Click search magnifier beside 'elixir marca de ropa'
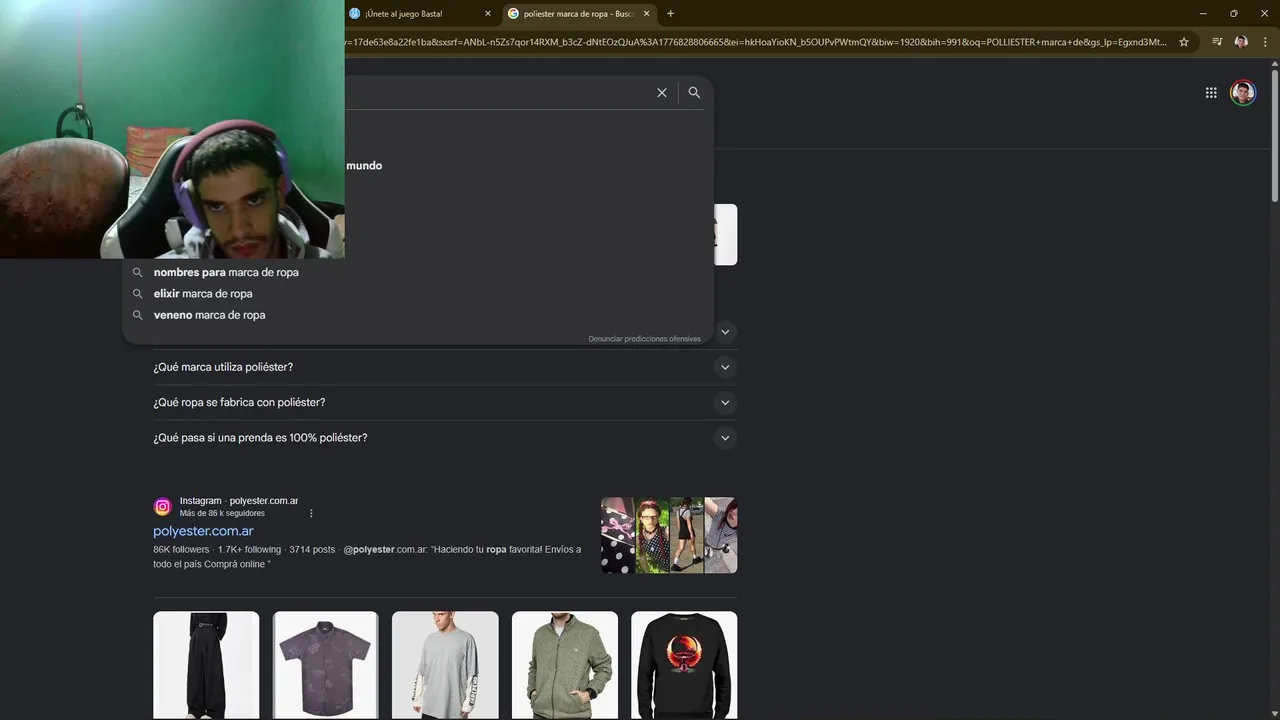The image size is (1280, 720). point(138,294)
